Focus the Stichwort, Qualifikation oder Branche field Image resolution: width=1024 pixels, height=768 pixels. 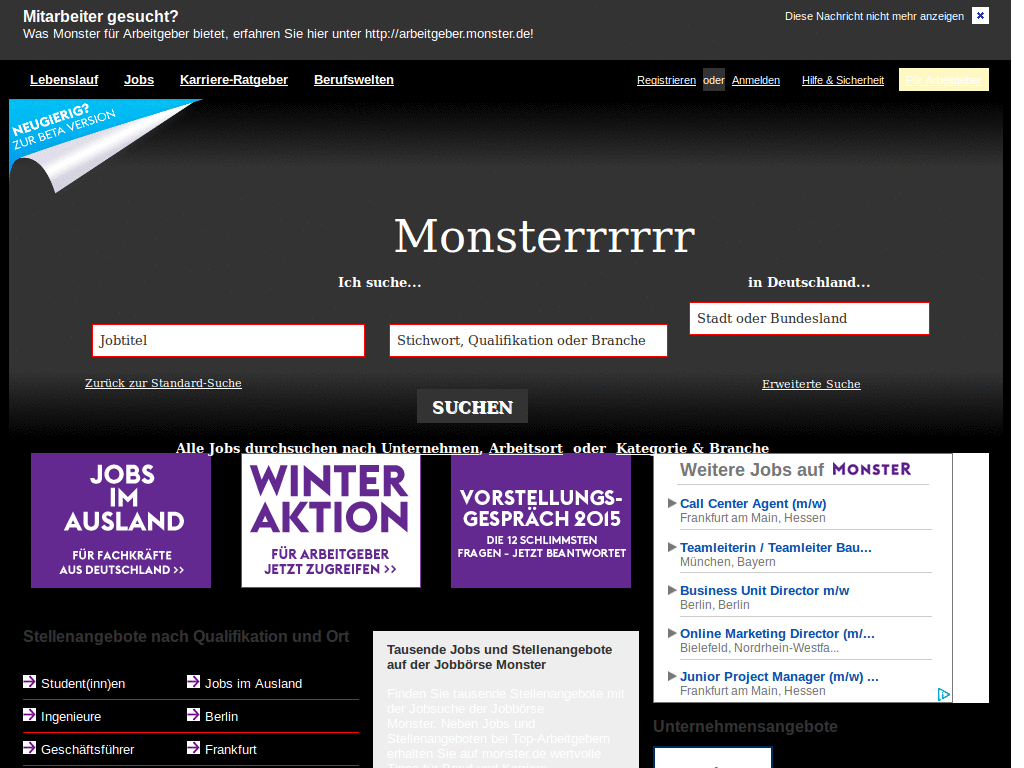click(x=528, y=340)
